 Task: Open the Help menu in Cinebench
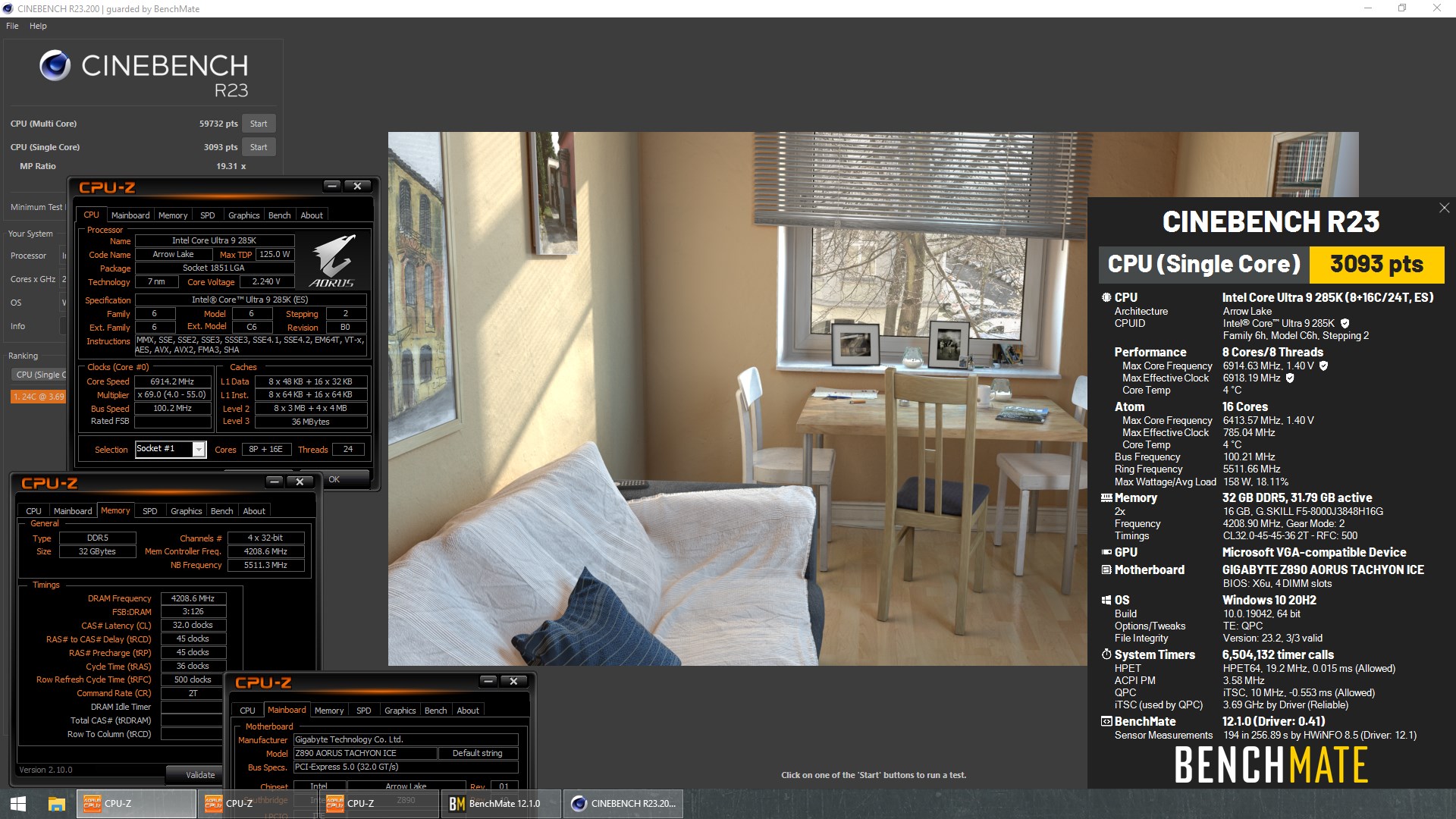pos(38,26)
